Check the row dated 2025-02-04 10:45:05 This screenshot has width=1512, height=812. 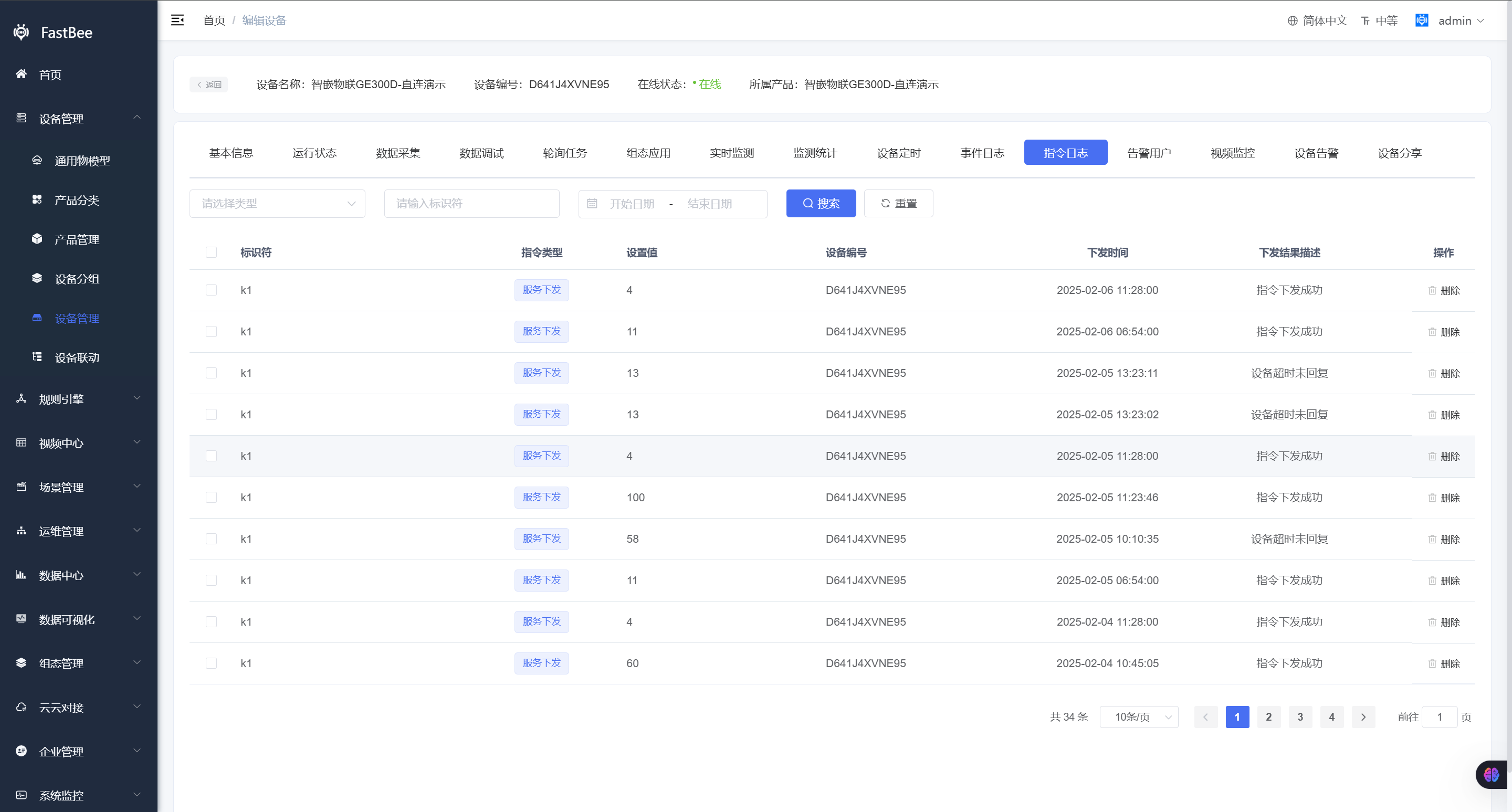click(x=211, y=663)
